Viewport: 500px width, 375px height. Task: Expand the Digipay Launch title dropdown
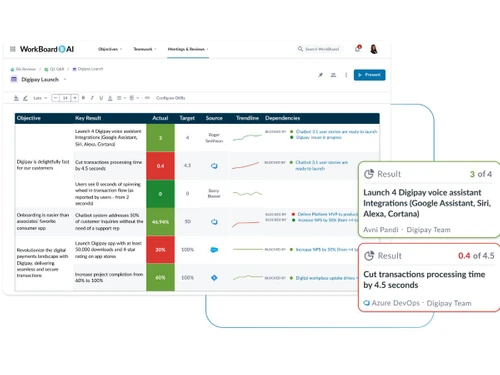tap(65, 79)
